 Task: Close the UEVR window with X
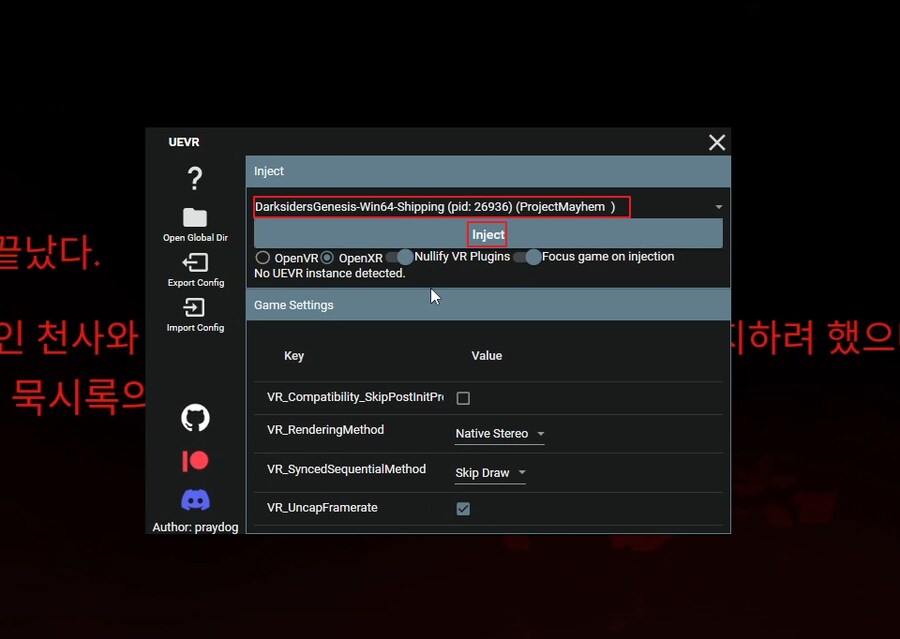click(x=717, y=142)
